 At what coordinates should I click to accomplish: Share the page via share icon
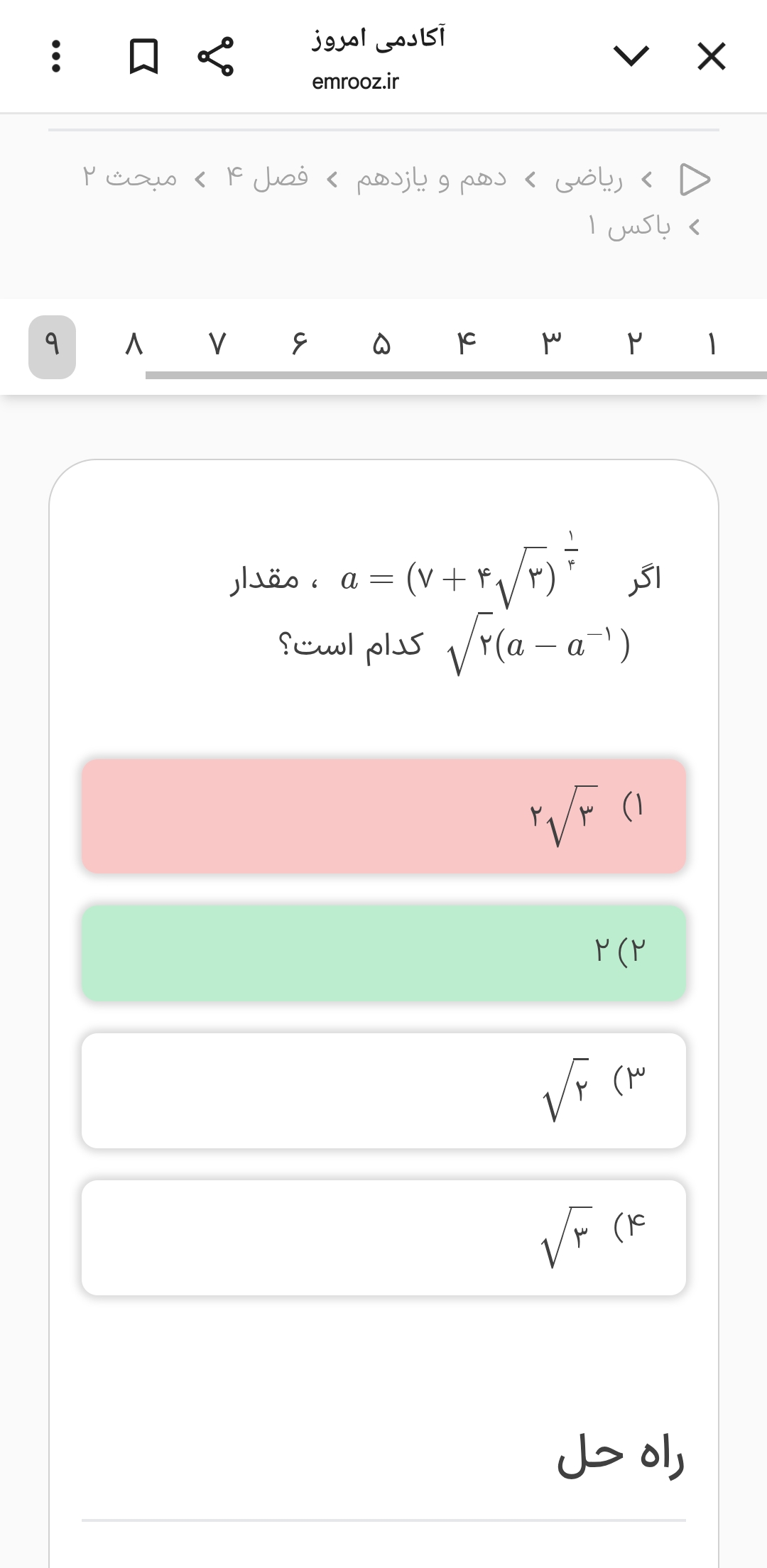[x=215, y=56]
